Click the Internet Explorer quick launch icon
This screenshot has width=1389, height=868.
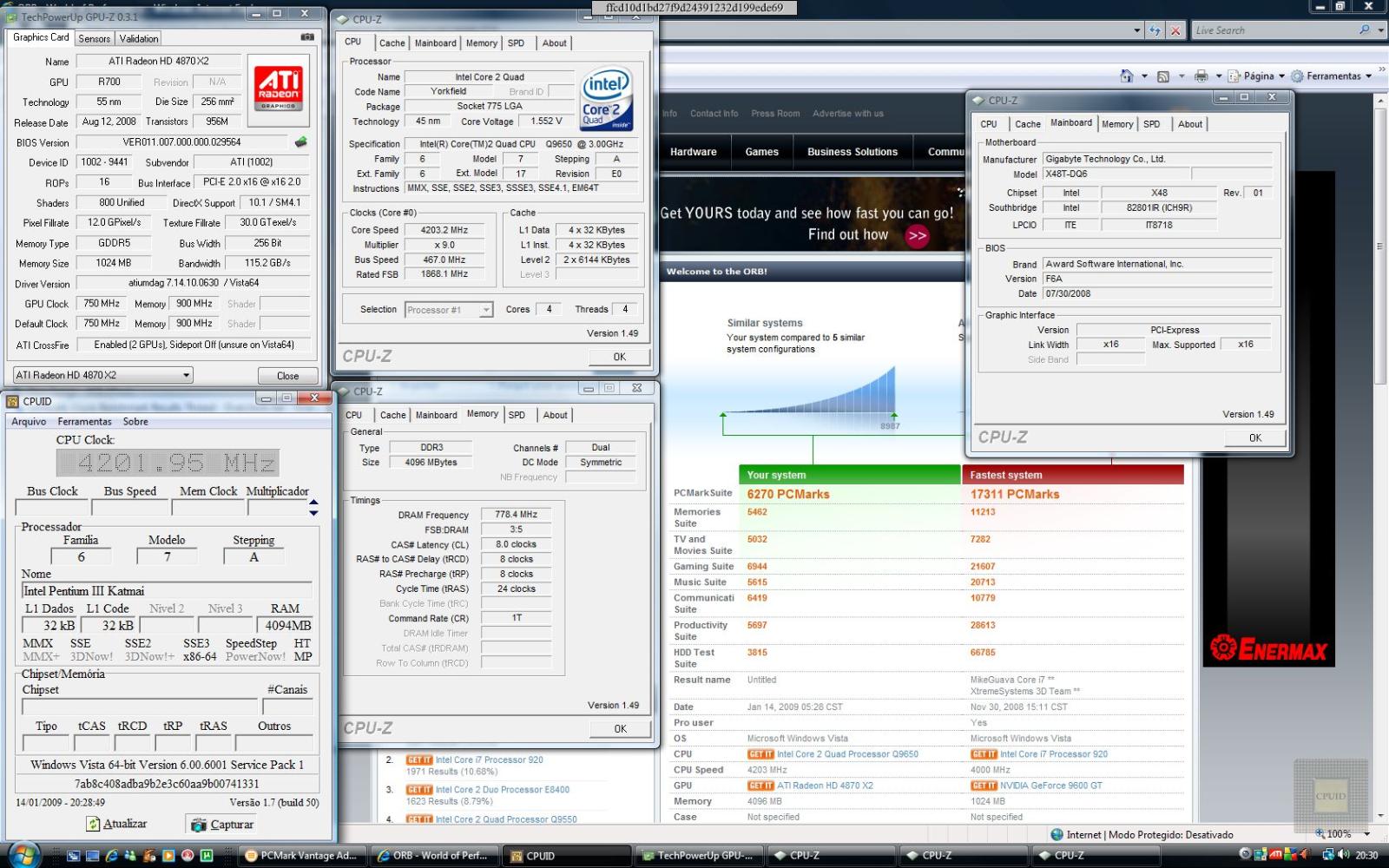[112, 856]
